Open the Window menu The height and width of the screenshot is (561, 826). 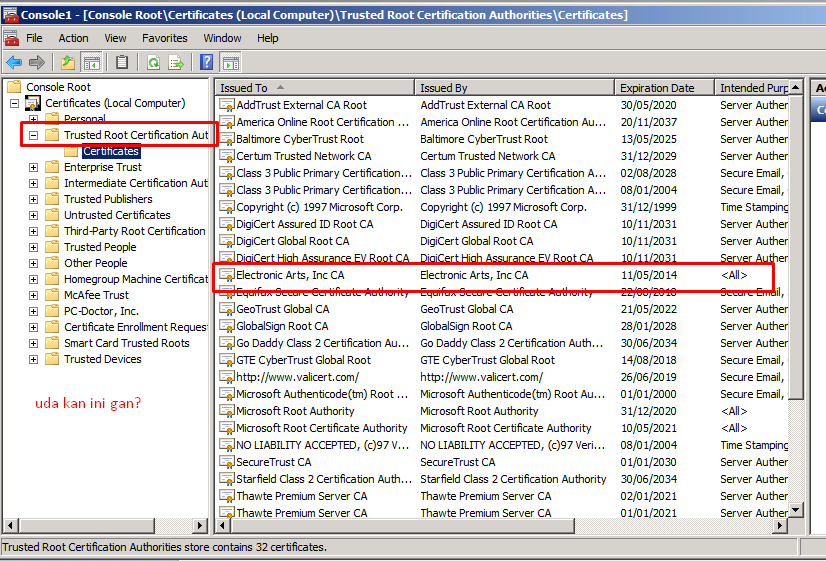pyautogui.click(x=222, y=38)
